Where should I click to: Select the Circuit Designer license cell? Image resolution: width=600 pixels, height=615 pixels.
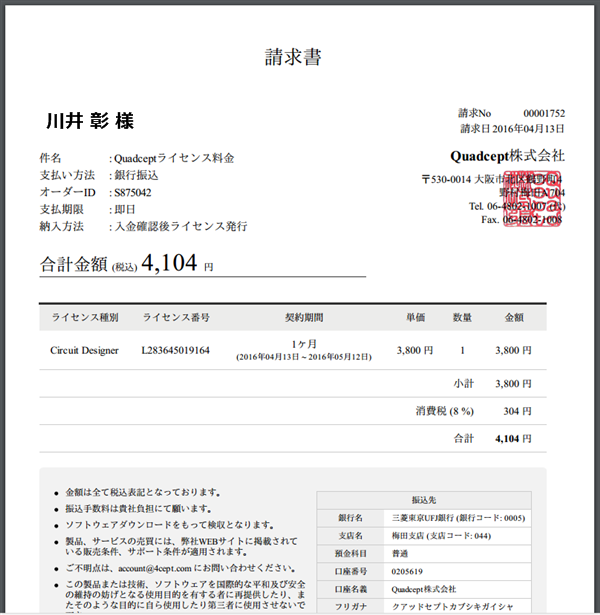[84, 350]
